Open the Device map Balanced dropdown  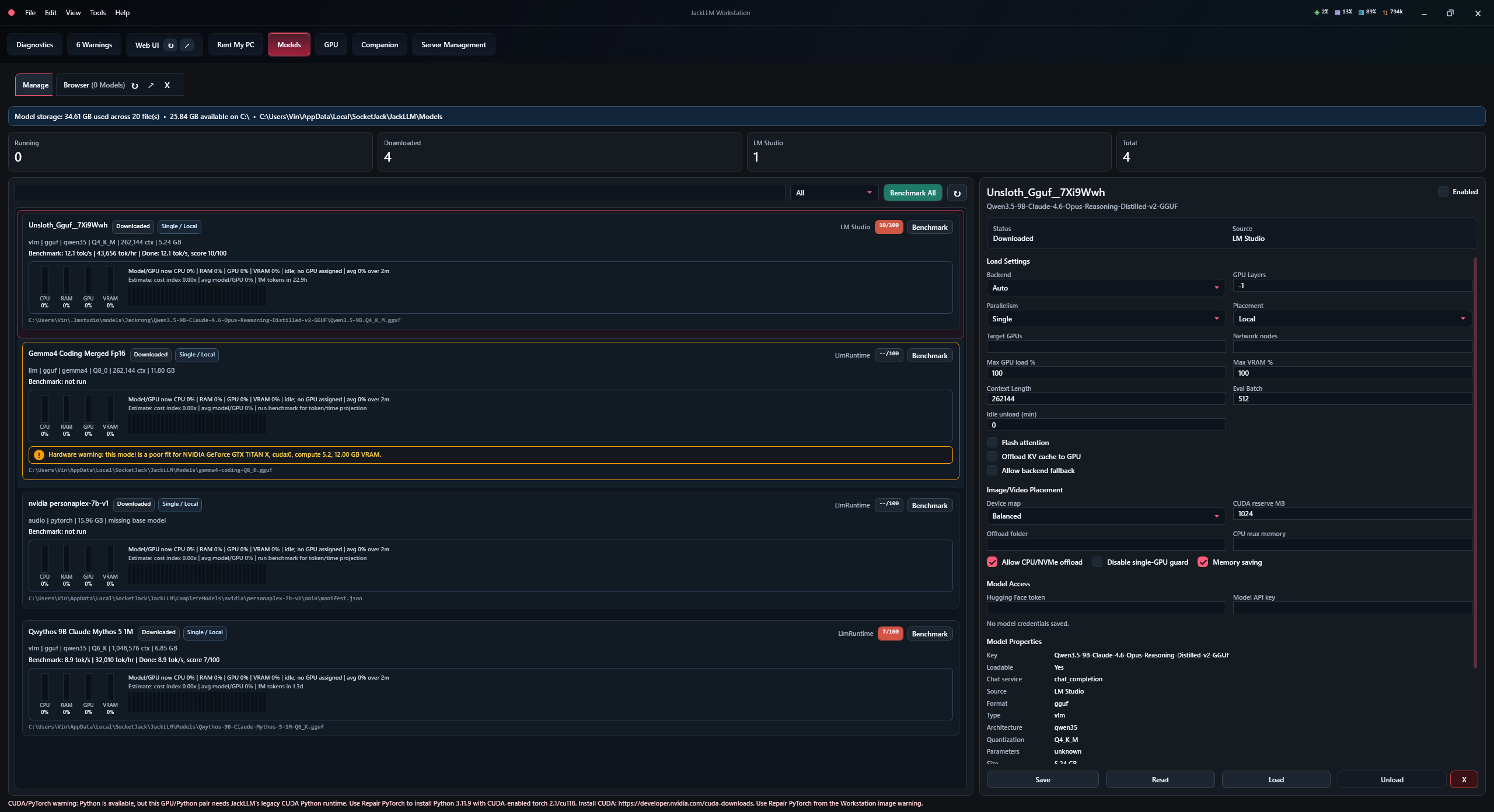(x=1106, y=516)
